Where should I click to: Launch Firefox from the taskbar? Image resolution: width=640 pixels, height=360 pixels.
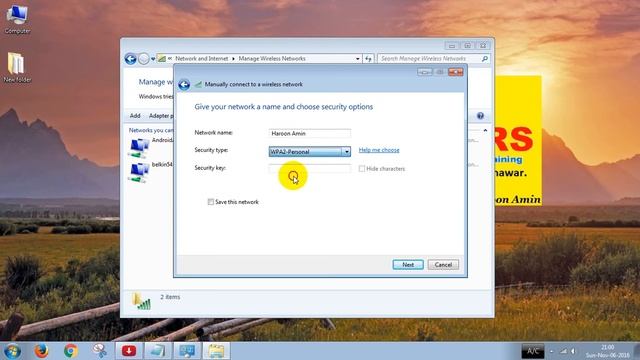tap(41, 351)
